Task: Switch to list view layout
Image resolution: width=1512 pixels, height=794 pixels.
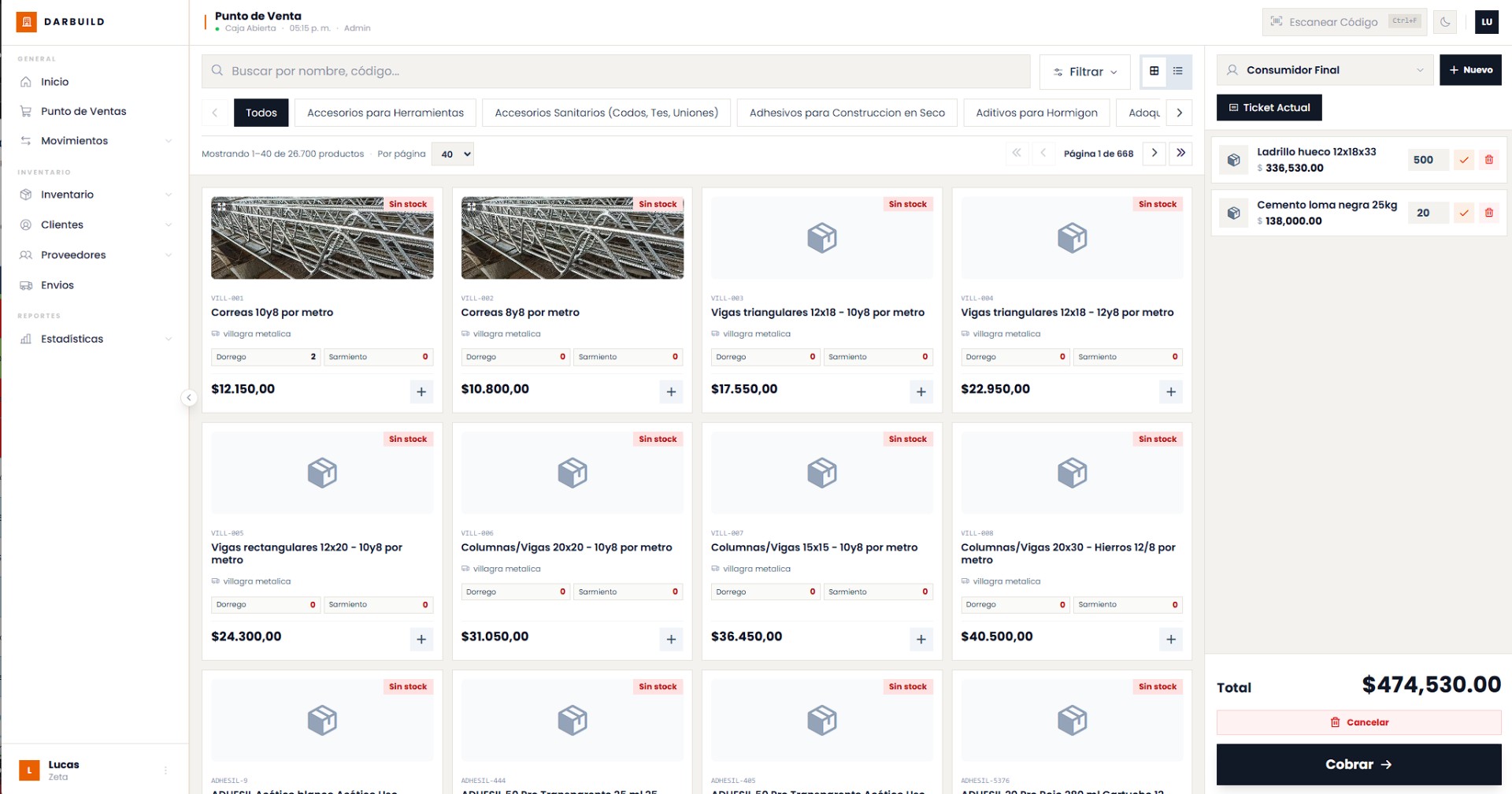Action: pos(1178,71)
